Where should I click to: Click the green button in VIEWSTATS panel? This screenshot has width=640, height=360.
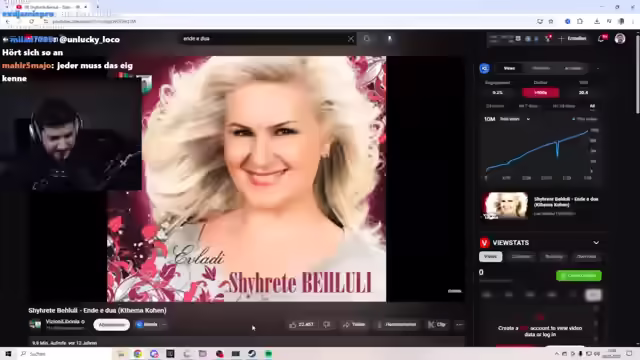578,276
